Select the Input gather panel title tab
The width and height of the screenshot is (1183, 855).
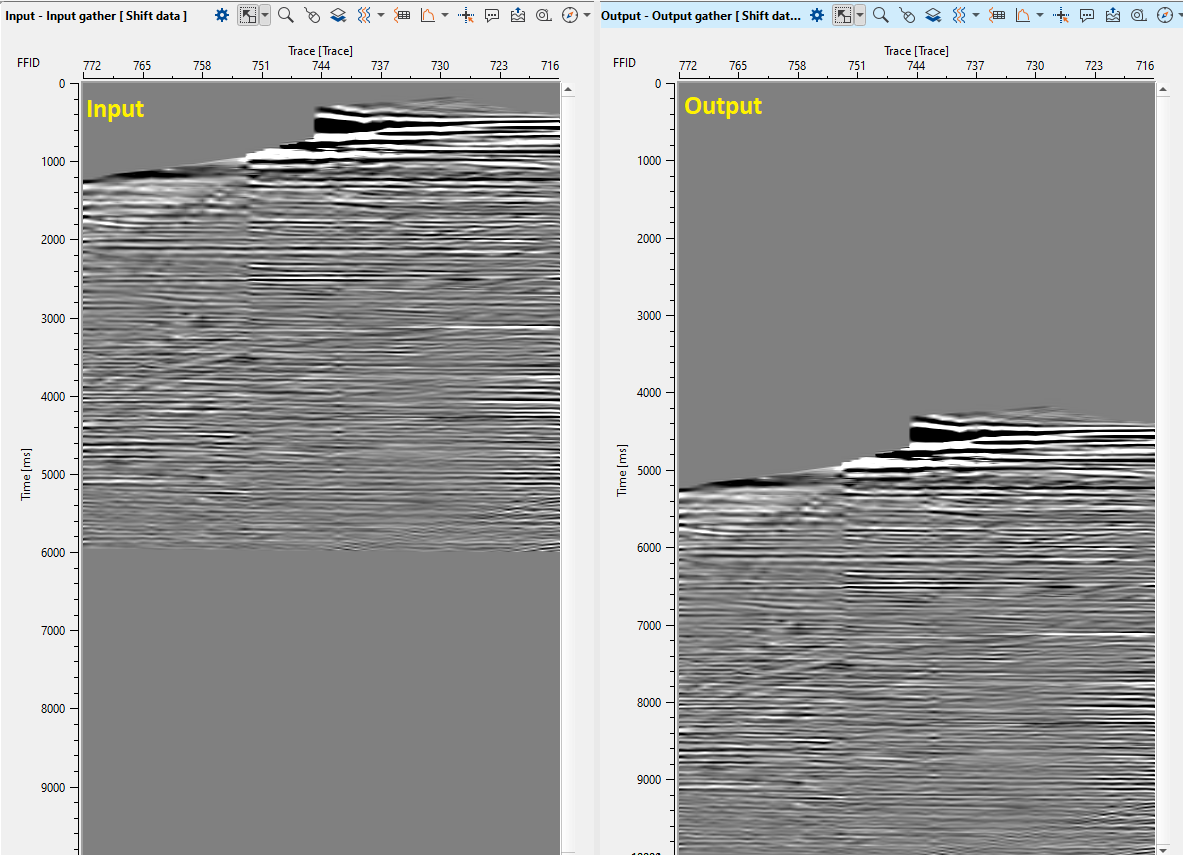[x=96, y=15]
